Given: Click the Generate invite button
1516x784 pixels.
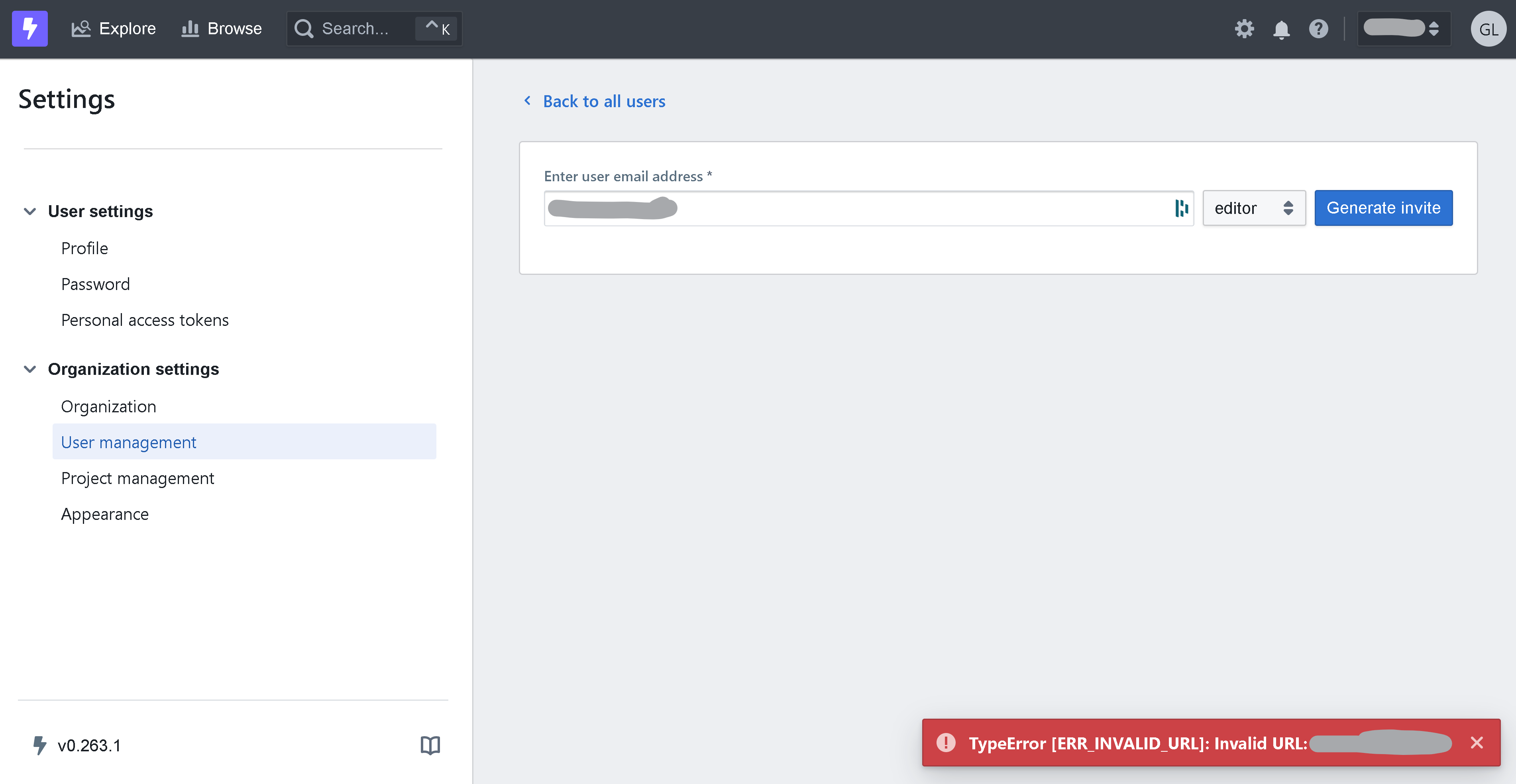Looking at the screenshot, I should 1383,208.
